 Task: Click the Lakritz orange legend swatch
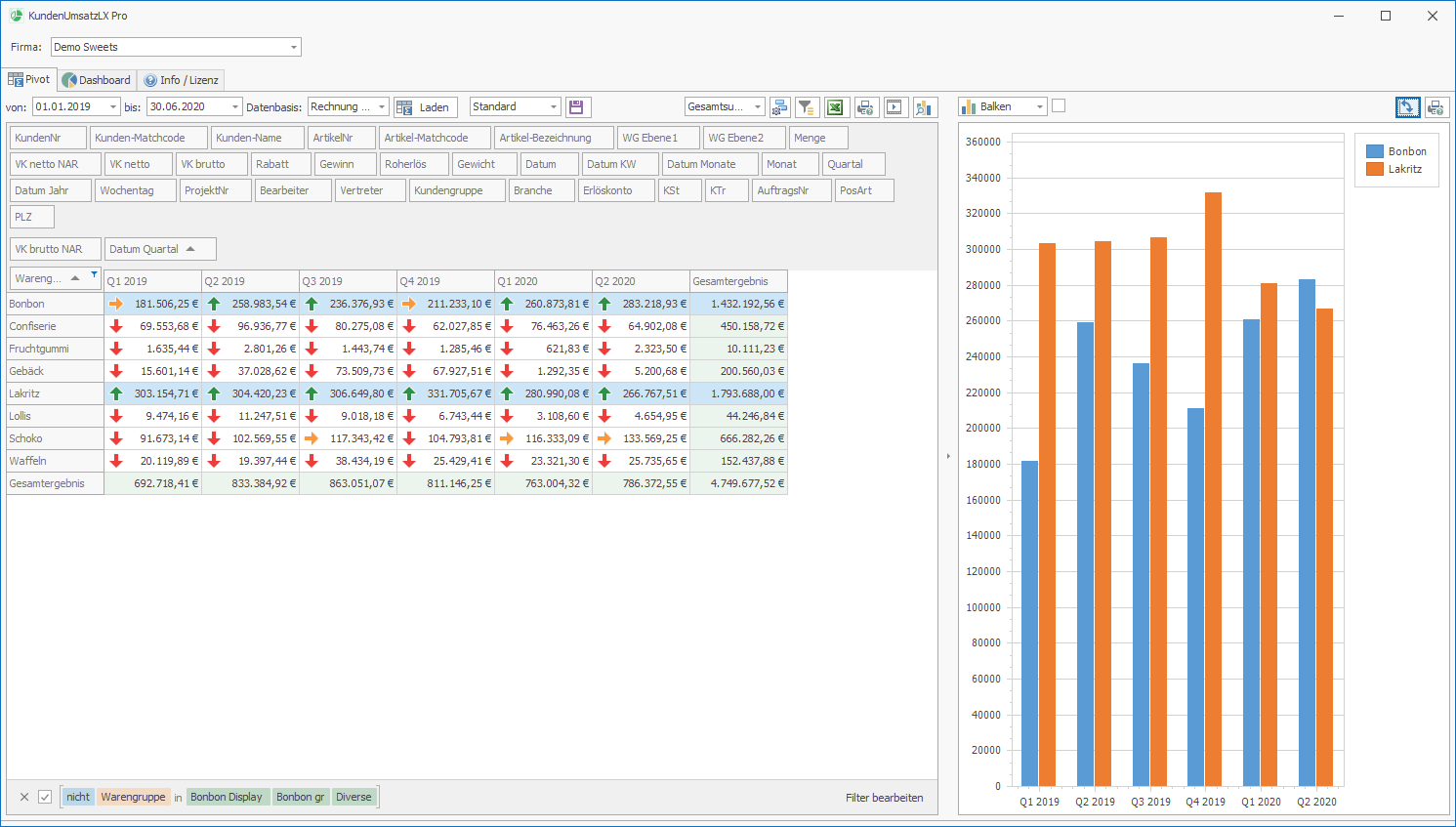1374,169
